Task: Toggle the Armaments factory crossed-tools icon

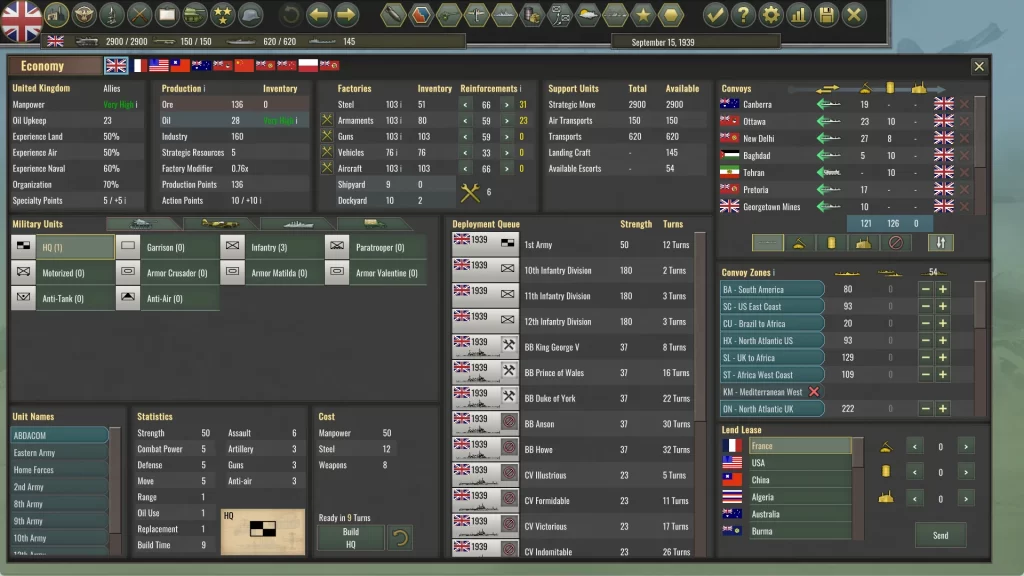Action: point(326,121)
